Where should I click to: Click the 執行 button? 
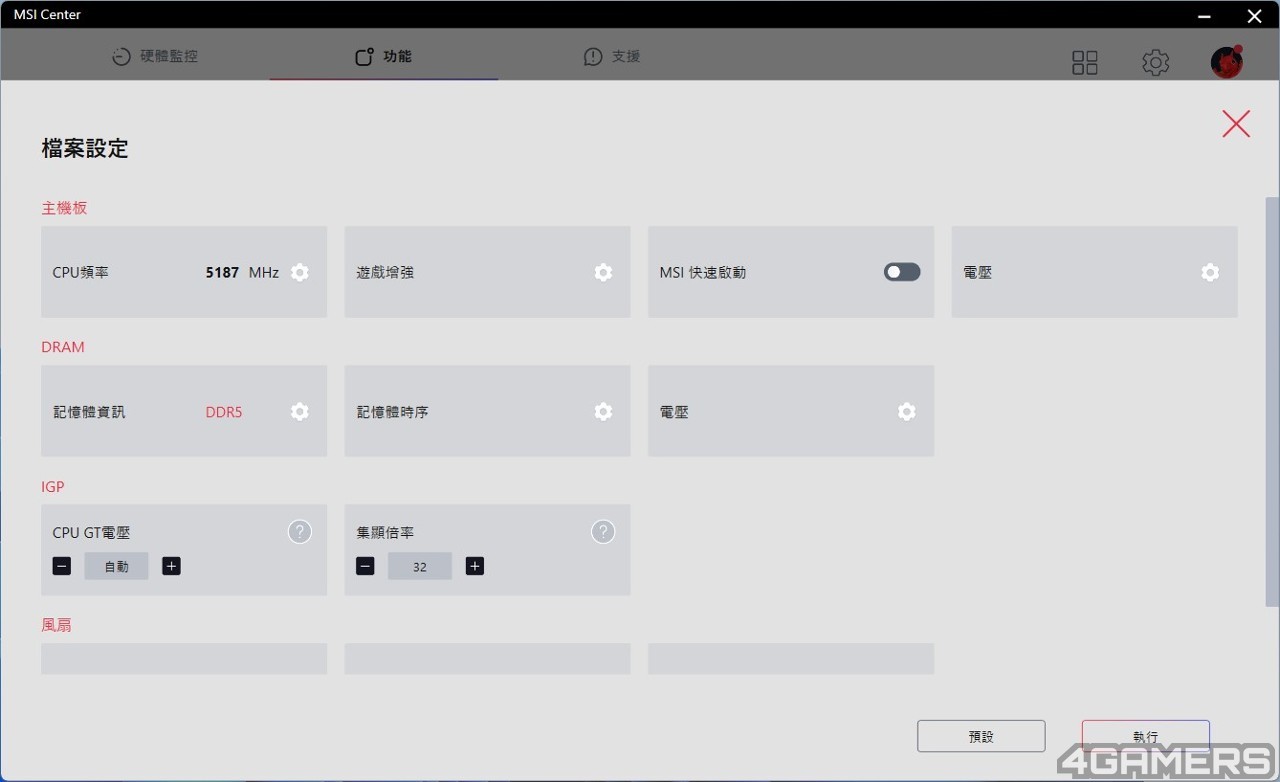(1146, 736)
